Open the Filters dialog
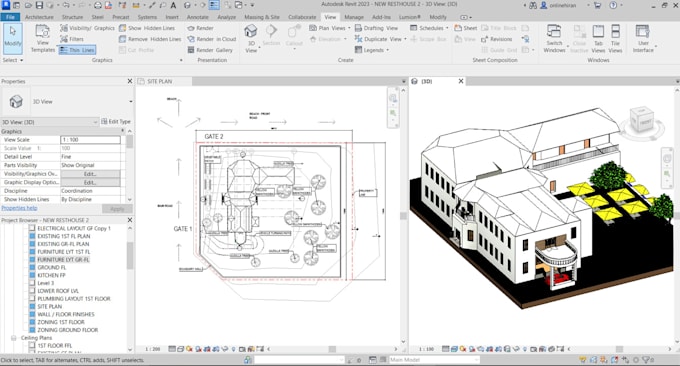Viewport: 680px width, 366px height. pos(72,39)
